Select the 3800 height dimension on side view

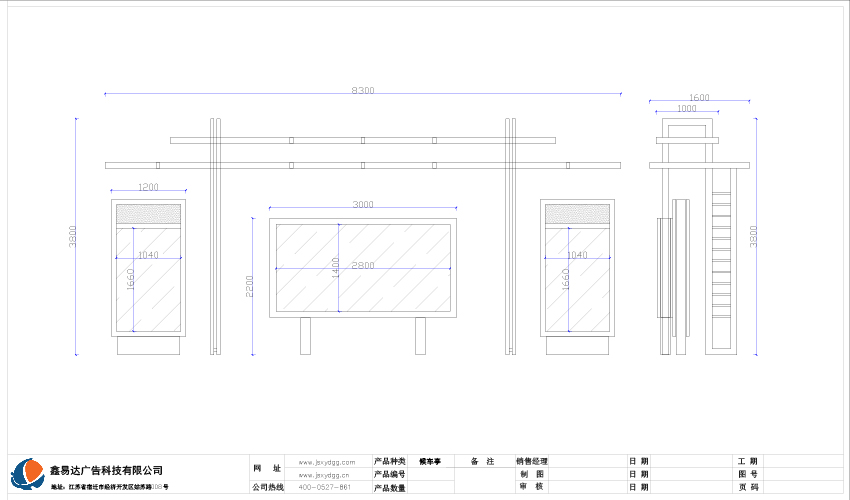[753, 236]
